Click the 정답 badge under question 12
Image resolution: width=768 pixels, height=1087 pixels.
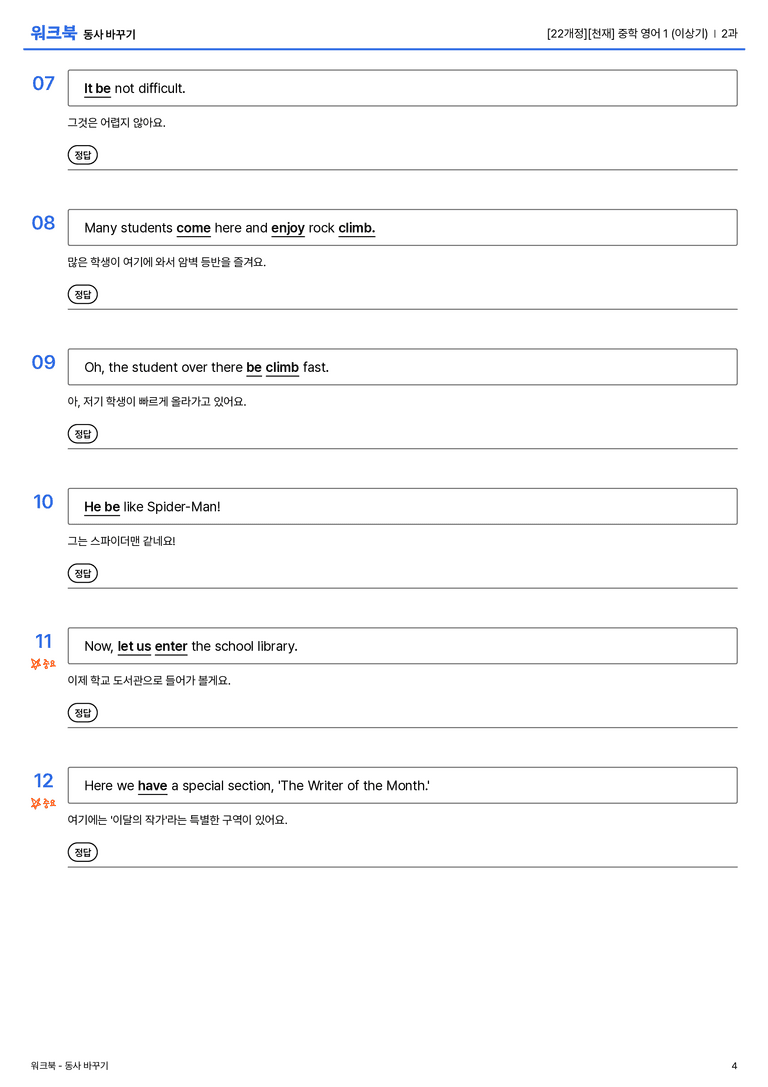tap(82, 851)
